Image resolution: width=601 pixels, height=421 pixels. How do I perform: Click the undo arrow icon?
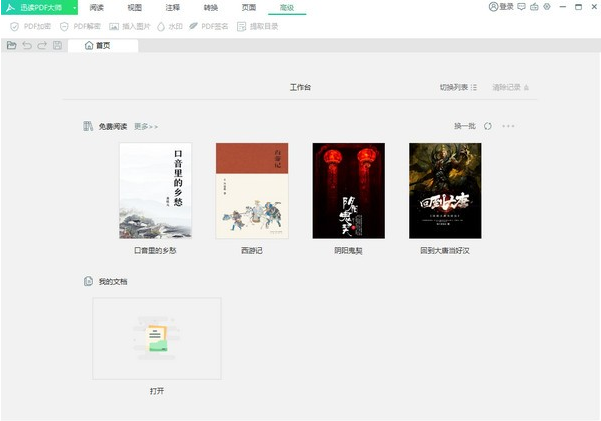[x=26, y=46]
